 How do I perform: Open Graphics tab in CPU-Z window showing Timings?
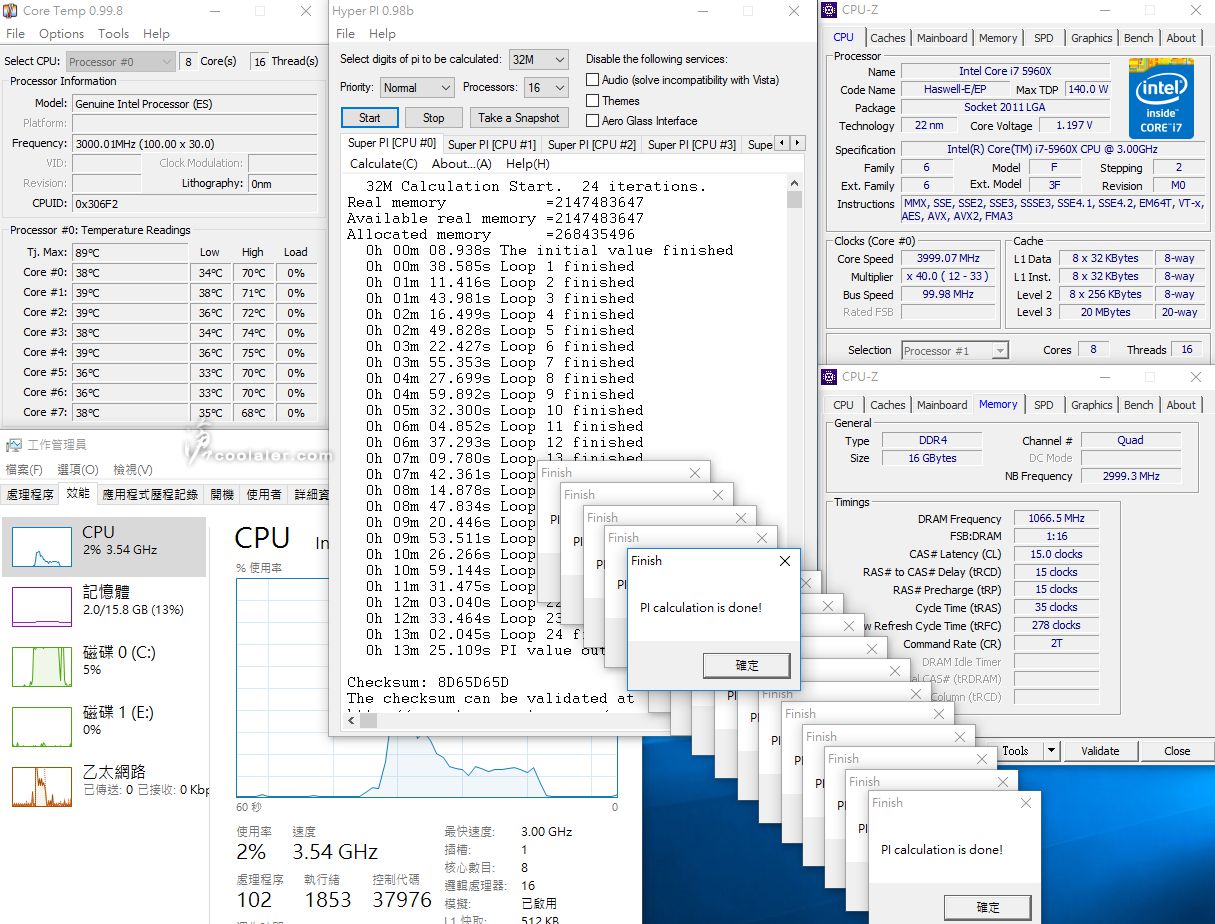[x=1091, y=405]
